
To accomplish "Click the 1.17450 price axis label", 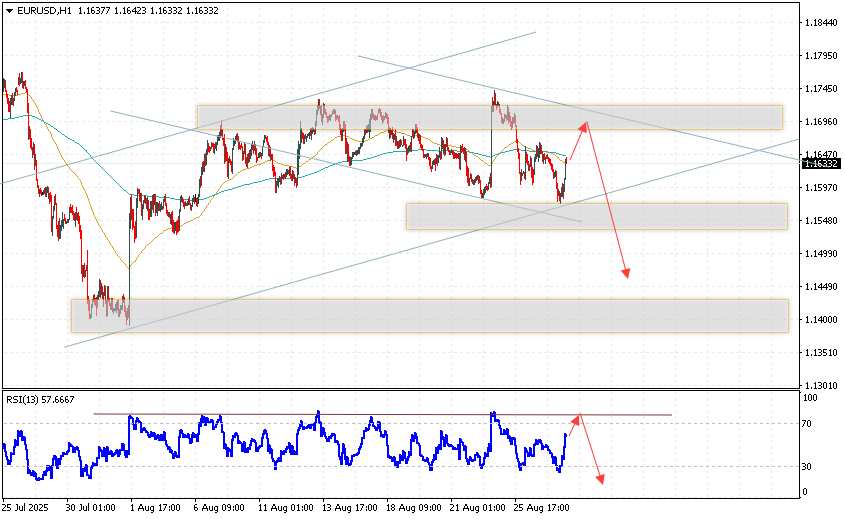I will 821,89.
